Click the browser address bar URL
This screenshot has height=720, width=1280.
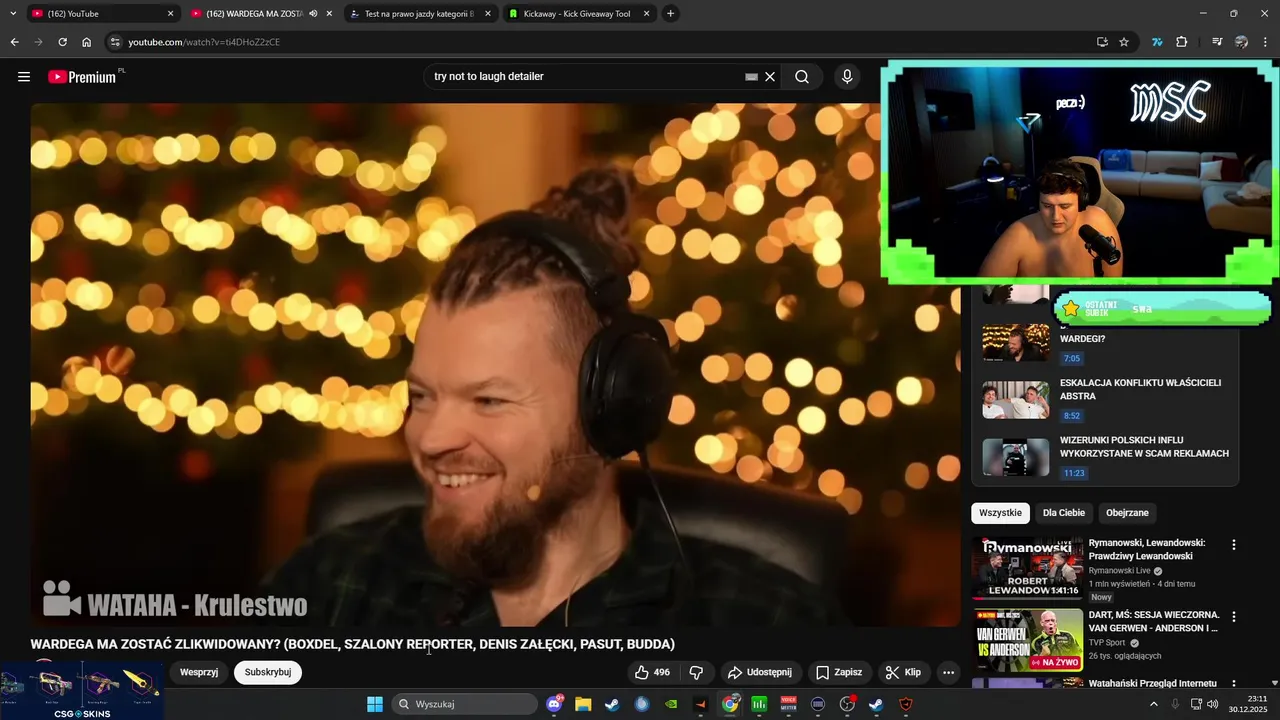point(204,42)
